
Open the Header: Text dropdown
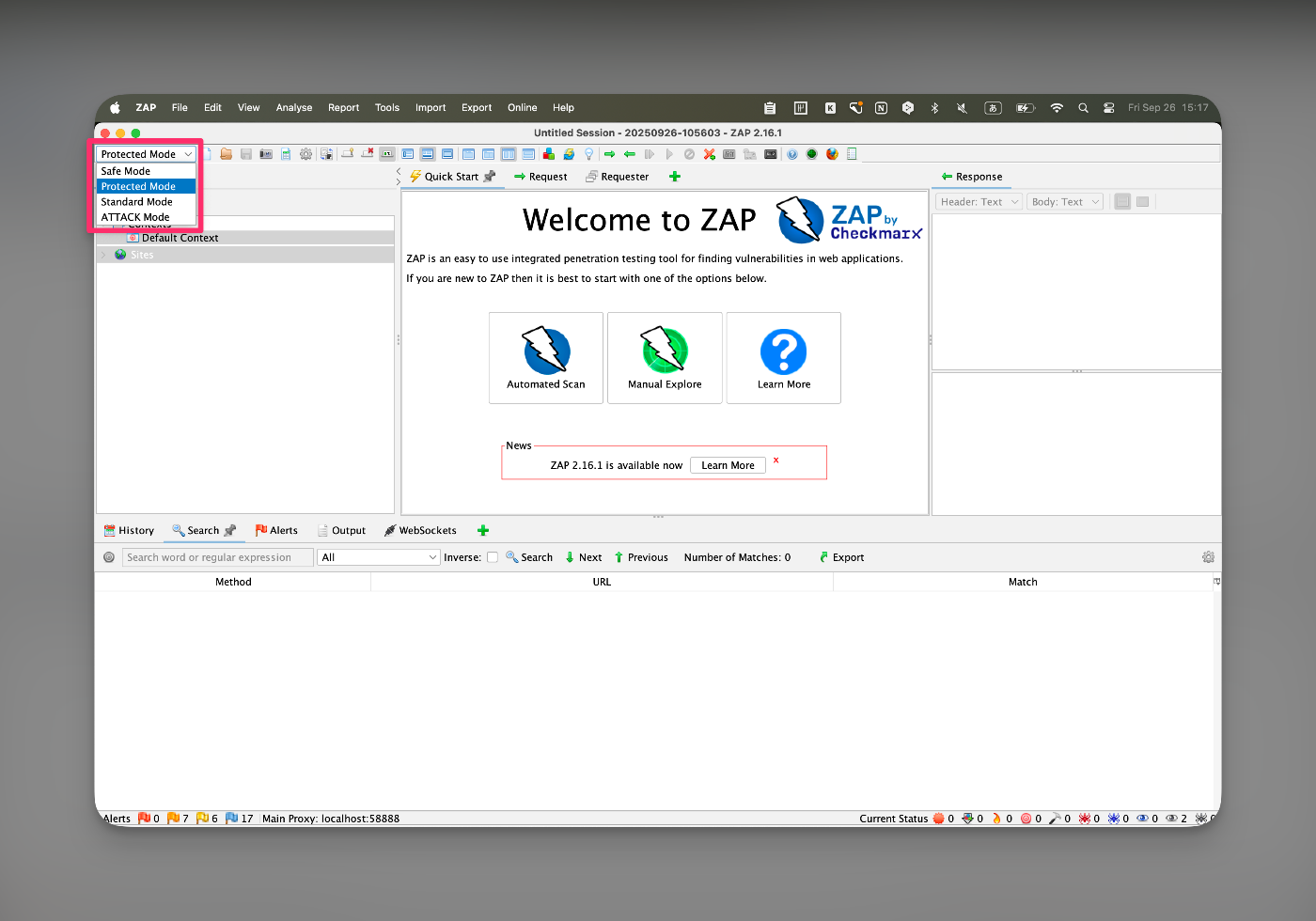[979, 202]
